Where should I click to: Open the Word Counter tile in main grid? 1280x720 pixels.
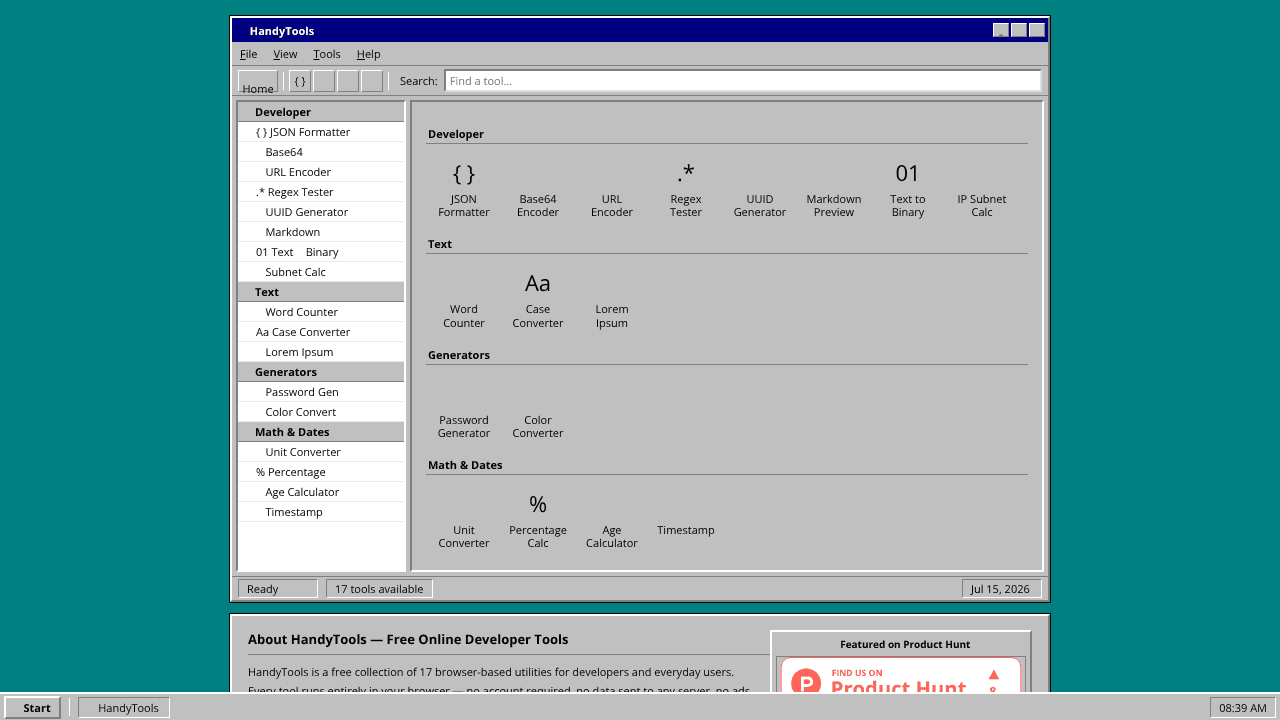(464, 298)
